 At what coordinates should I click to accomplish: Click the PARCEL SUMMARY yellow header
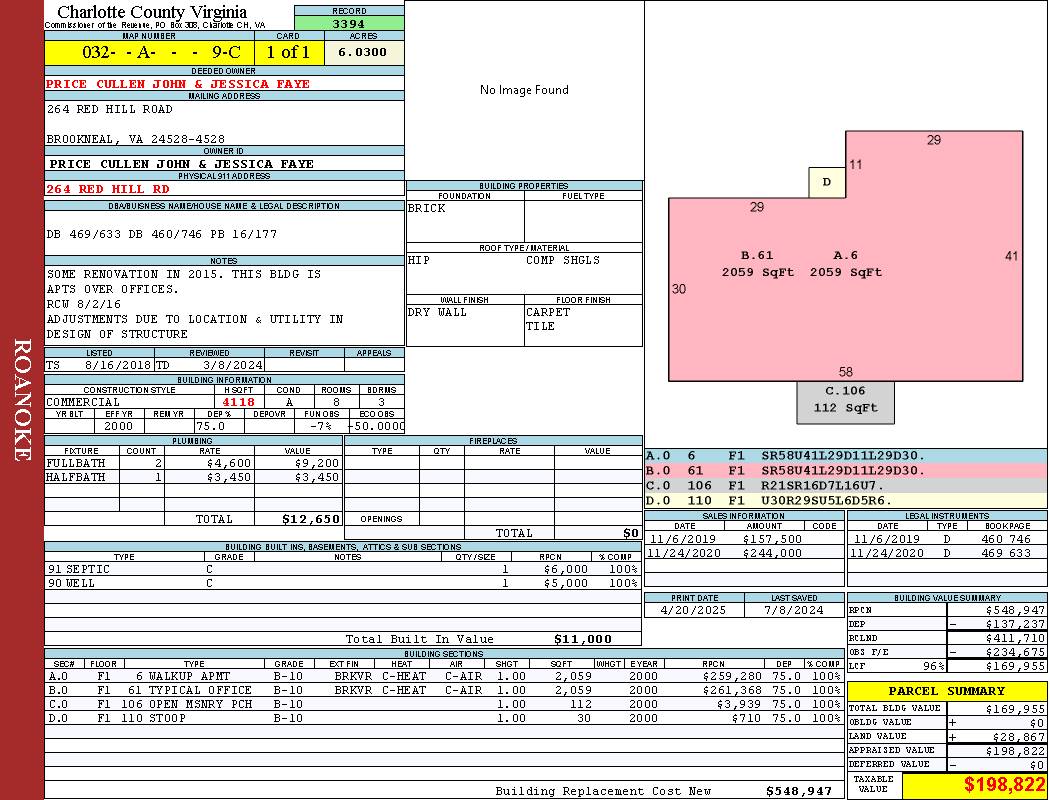946,691
